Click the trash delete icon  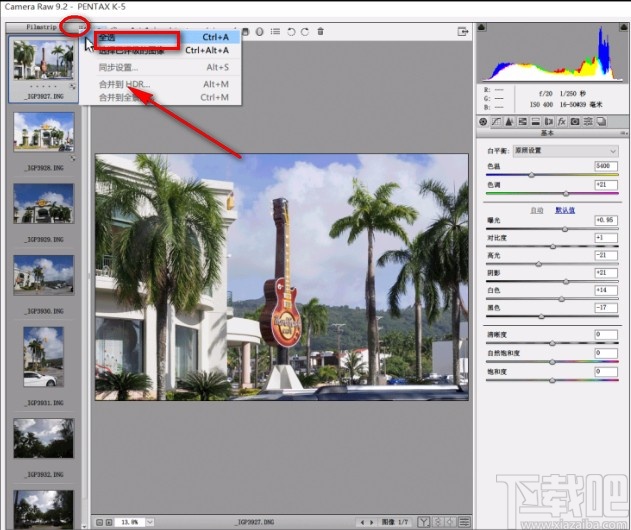[320, 31]
